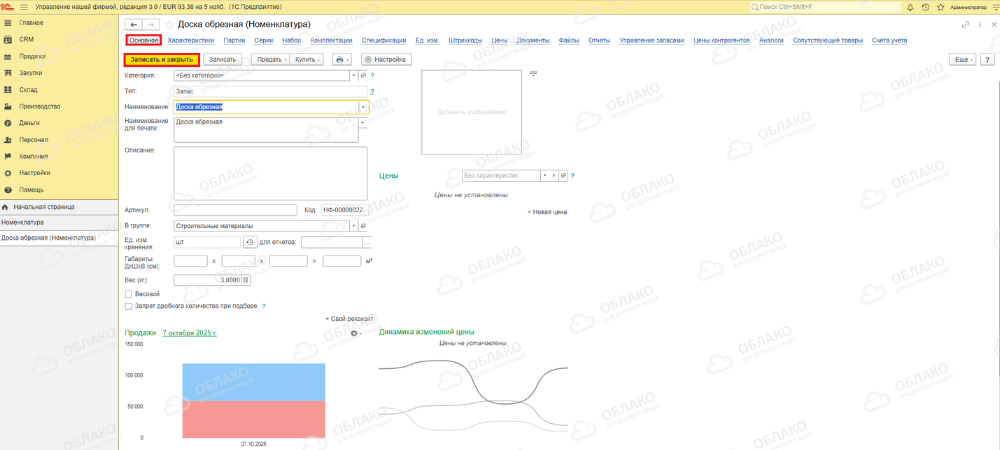
Task: Open Начальная страница in open windows list
Action: [59, 207]
